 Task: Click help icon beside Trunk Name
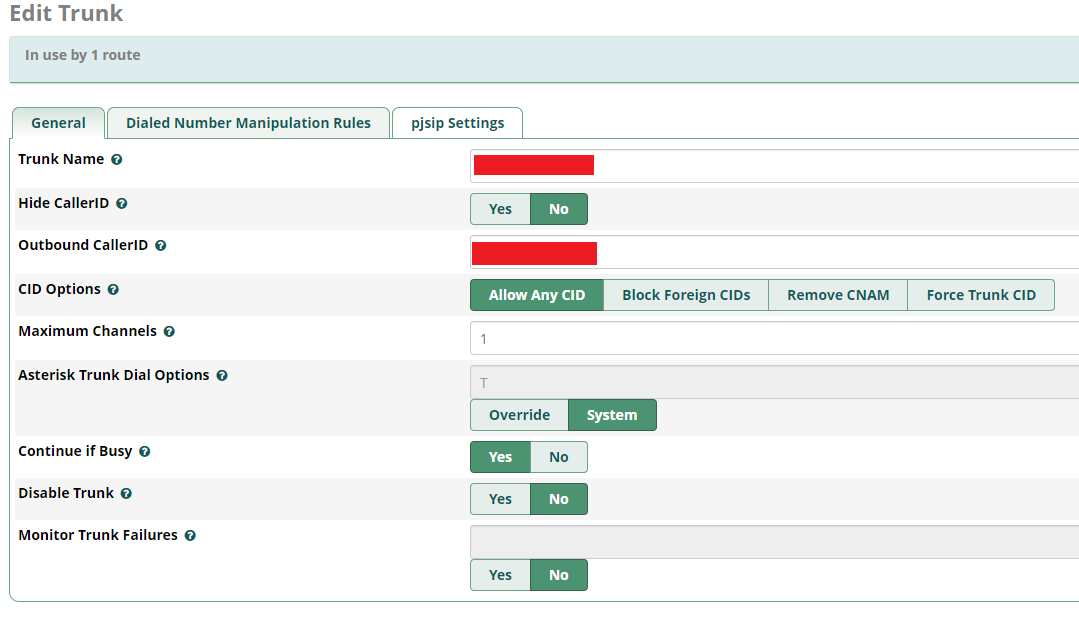117,160
